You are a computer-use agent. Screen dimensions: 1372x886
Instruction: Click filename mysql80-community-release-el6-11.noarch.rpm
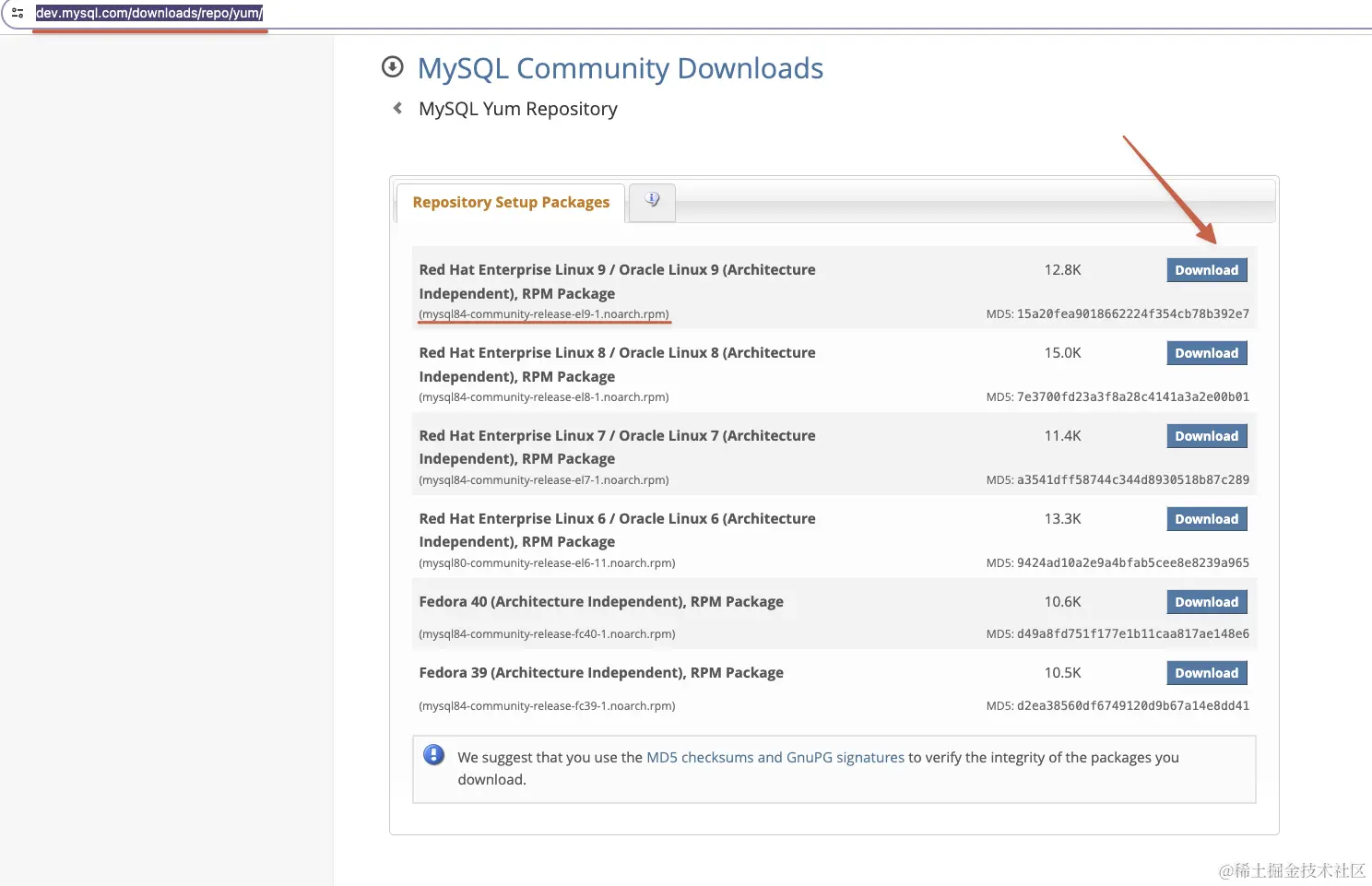coord(547,563)
